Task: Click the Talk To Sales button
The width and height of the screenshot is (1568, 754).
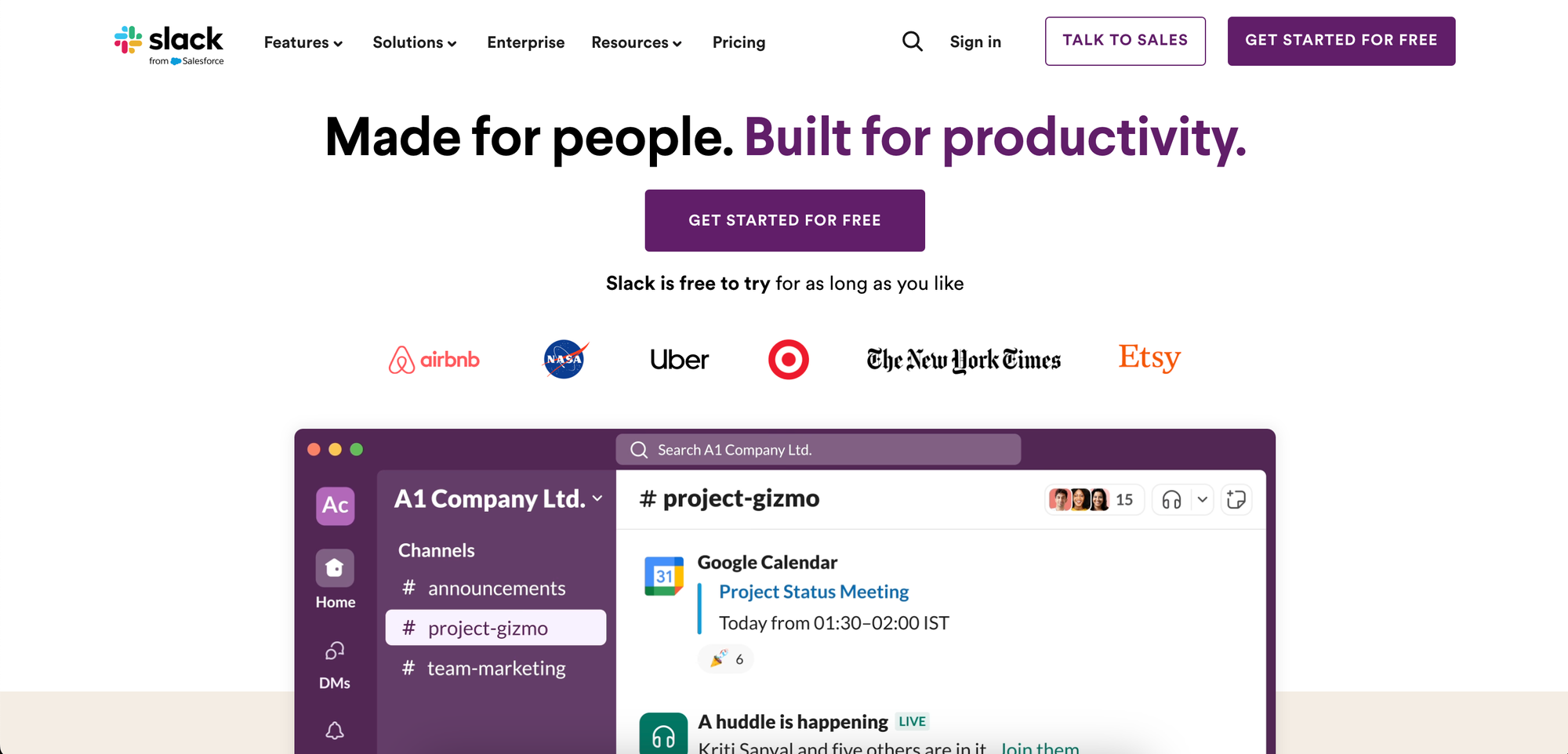Action: (1124, 41)
